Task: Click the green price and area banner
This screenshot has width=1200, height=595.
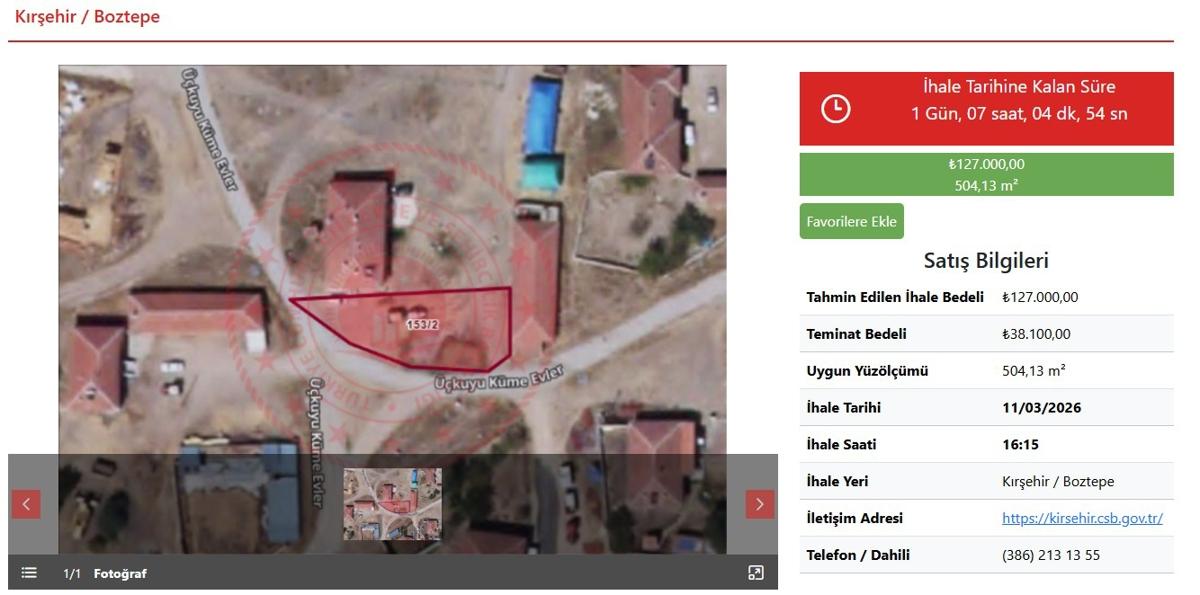Action: (x=987, y=174)
